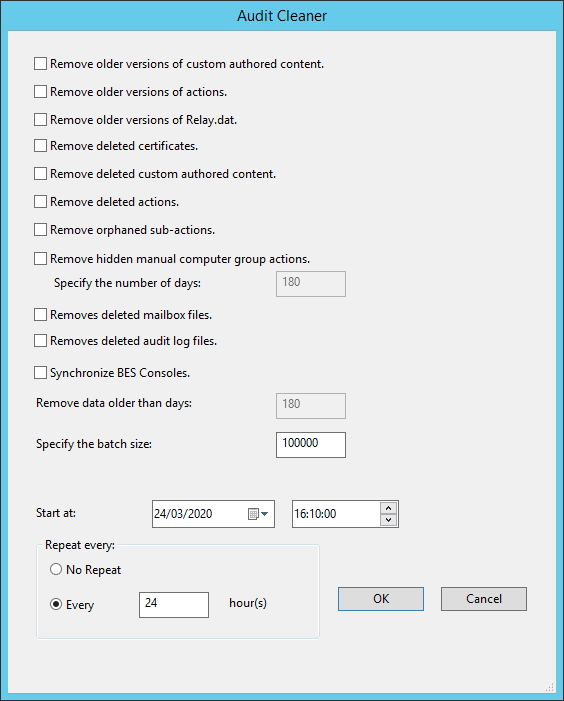Click the 'Remove data older than days:' label
This screenshot has height=701, width=564.
click(x=114, y=403)
